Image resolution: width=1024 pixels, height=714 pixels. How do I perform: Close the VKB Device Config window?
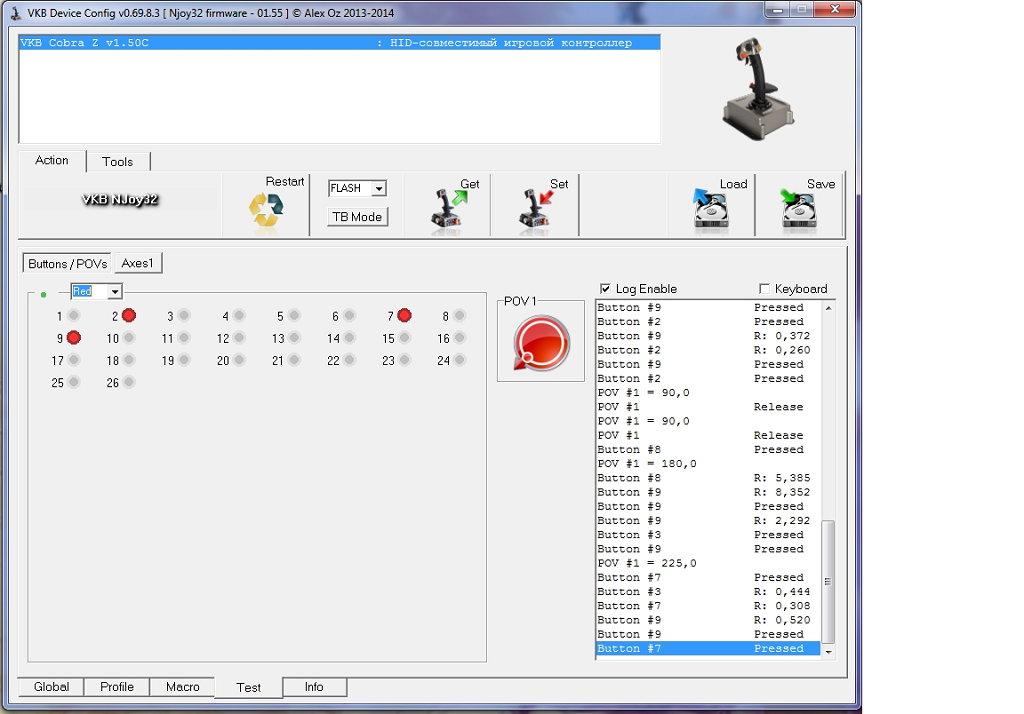point(835,9)
